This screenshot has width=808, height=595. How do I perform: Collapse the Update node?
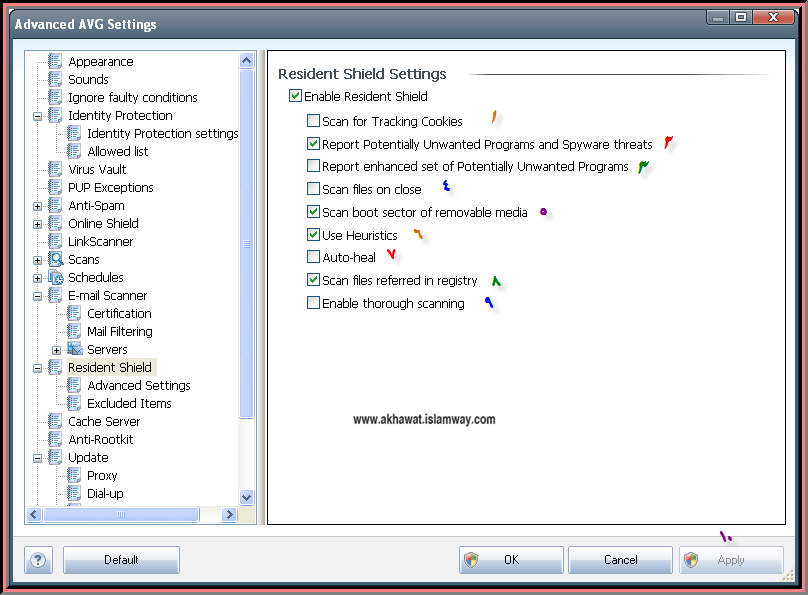[x=37, y=458]
